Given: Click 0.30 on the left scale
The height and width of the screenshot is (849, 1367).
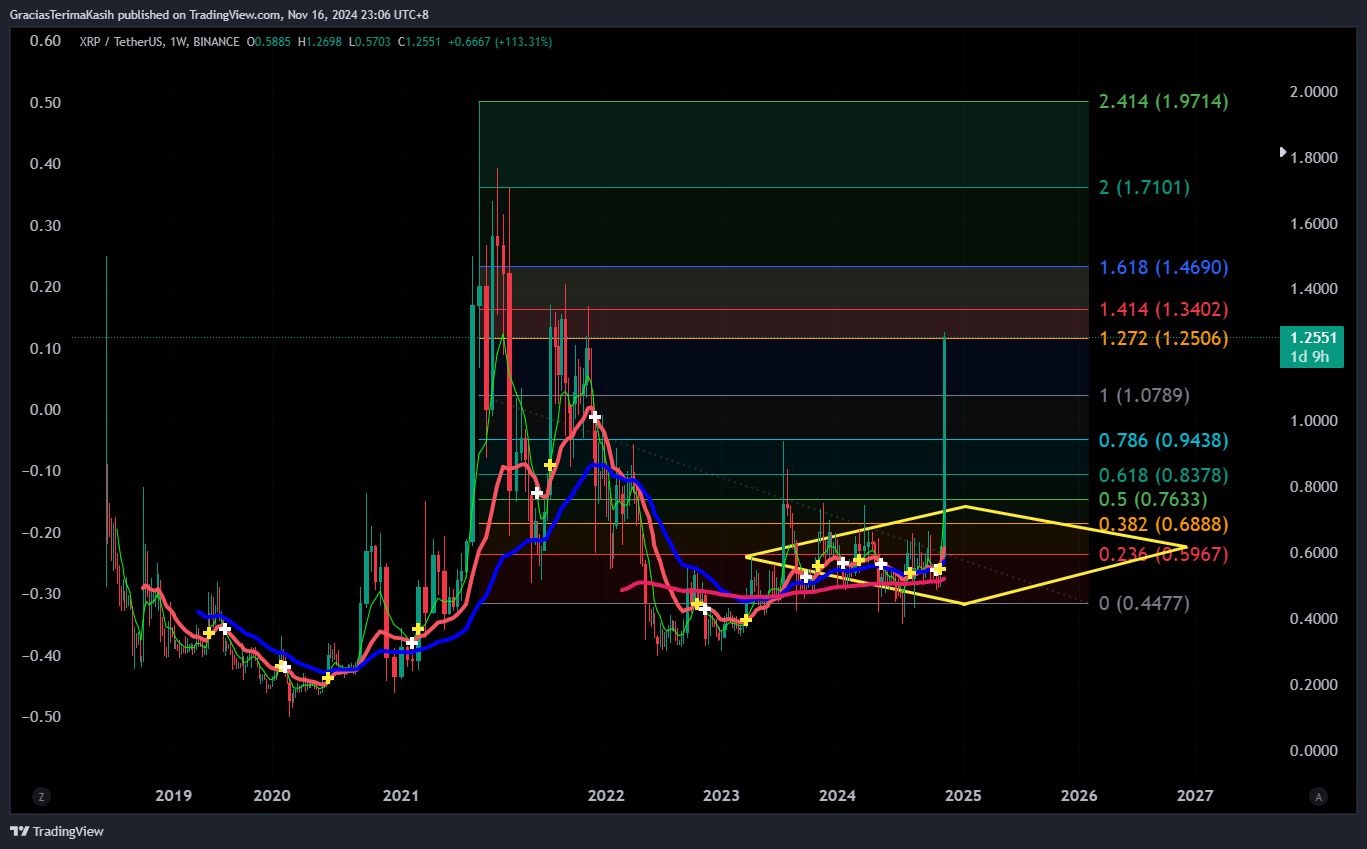Looking at the screenshot, I should [45, 225].
